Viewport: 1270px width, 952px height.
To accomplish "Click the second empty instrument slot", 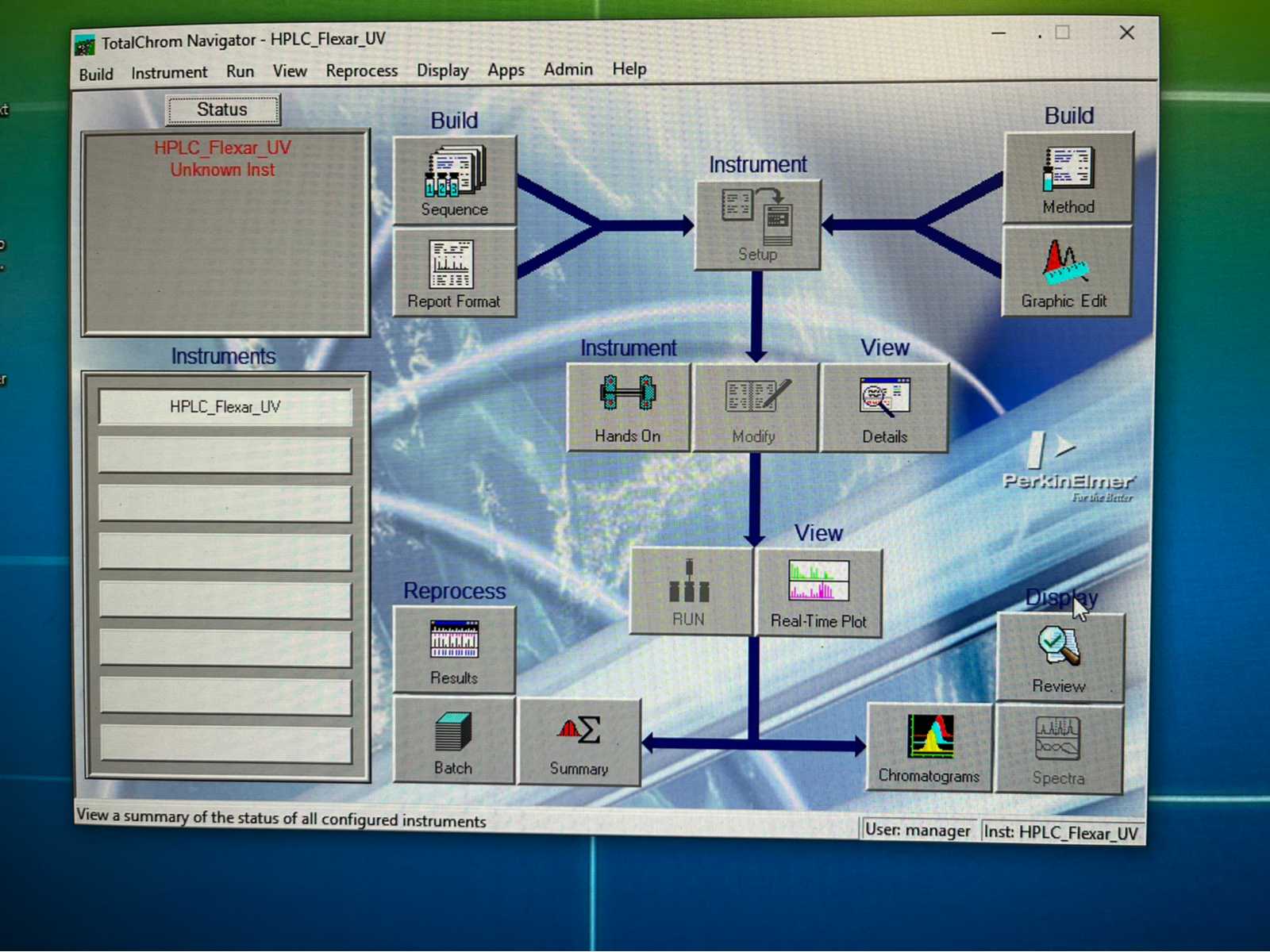I will pyautogui.click(x=225, y=504).
